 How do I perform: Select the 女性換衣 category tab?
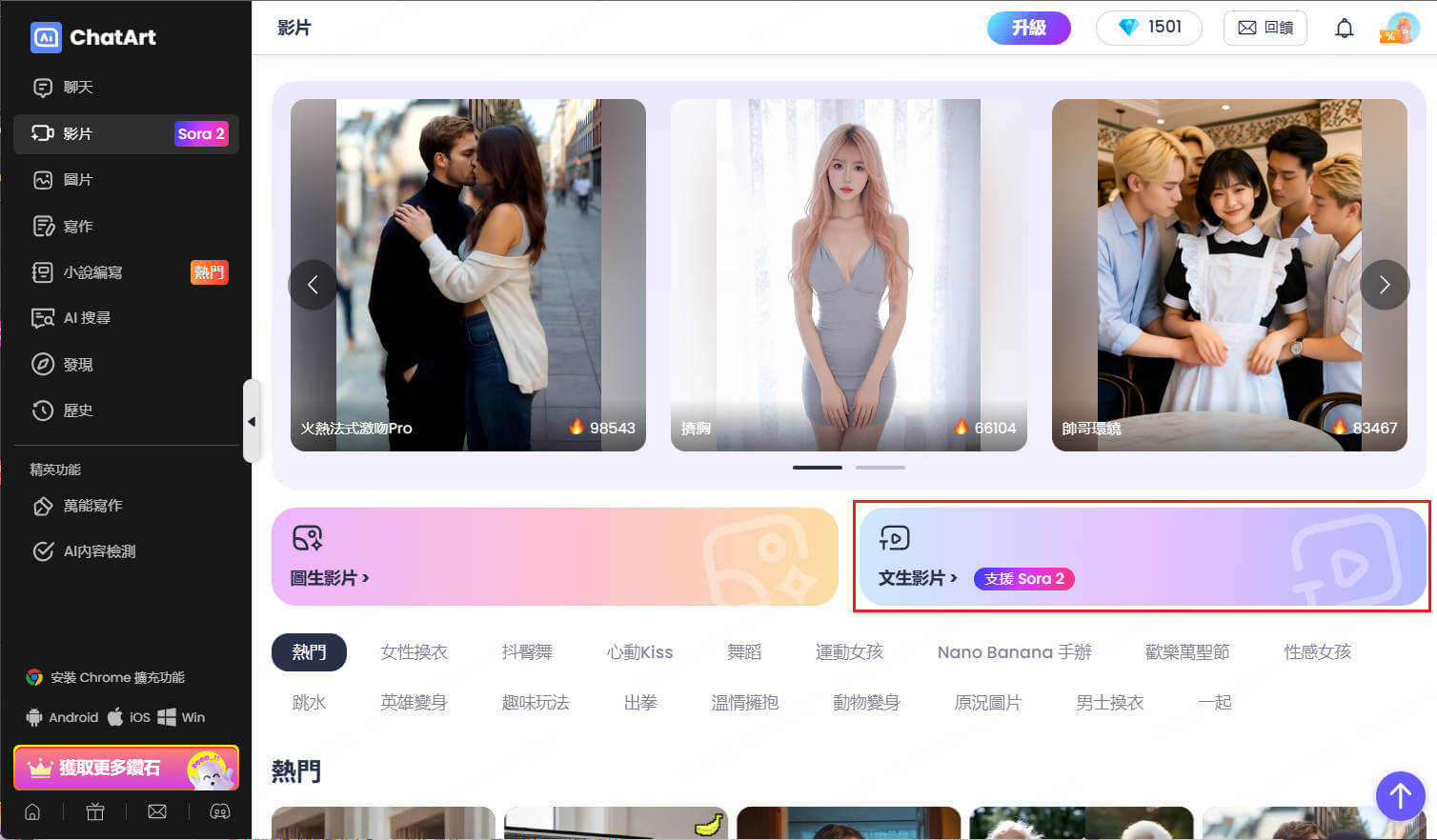pos(414,652)
